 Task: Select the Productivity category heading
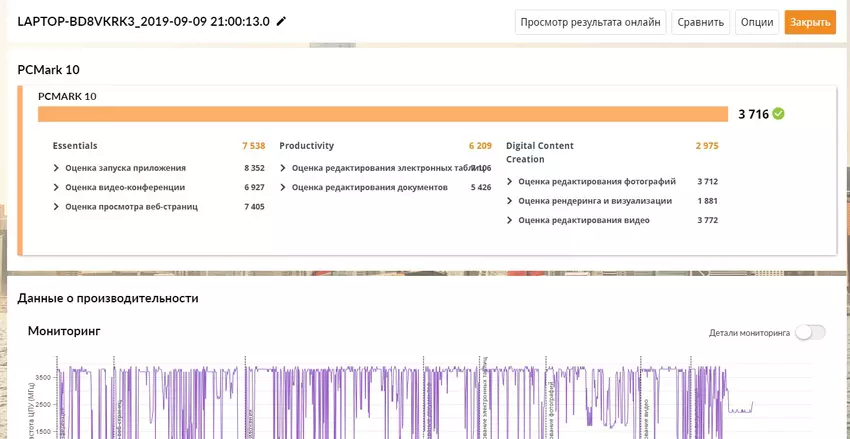(306, 146)
